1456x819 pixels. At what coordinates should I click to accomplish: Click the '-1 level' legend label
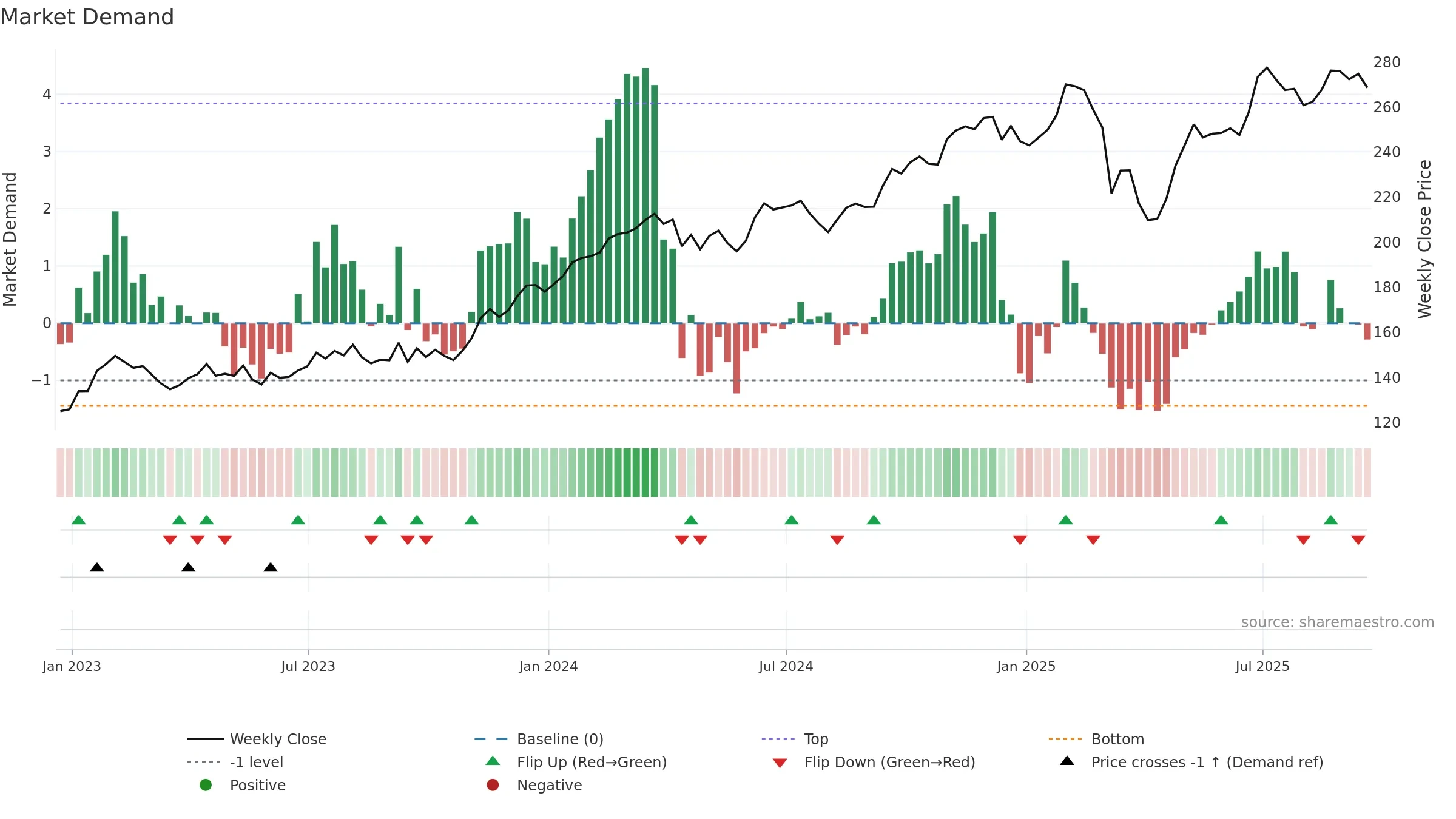click(x=257, y=763)
